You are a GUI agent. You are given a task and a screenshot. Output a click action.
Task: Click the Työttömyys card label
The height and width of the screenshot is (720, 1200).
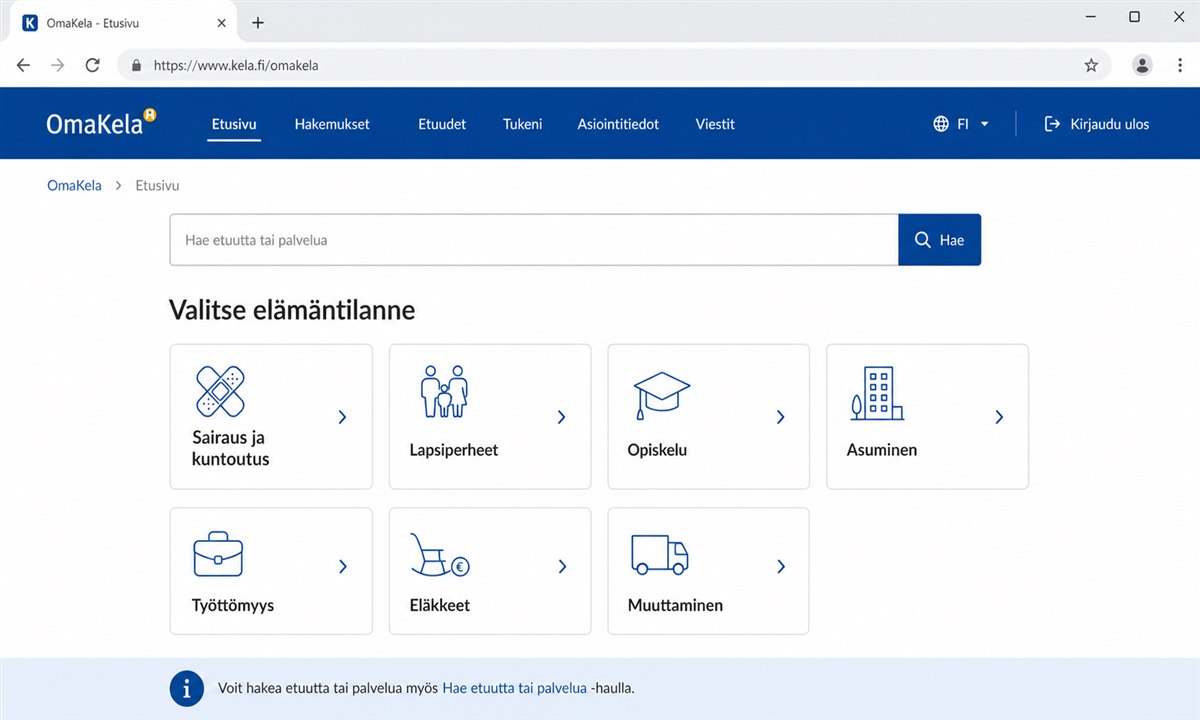point(233,605)
